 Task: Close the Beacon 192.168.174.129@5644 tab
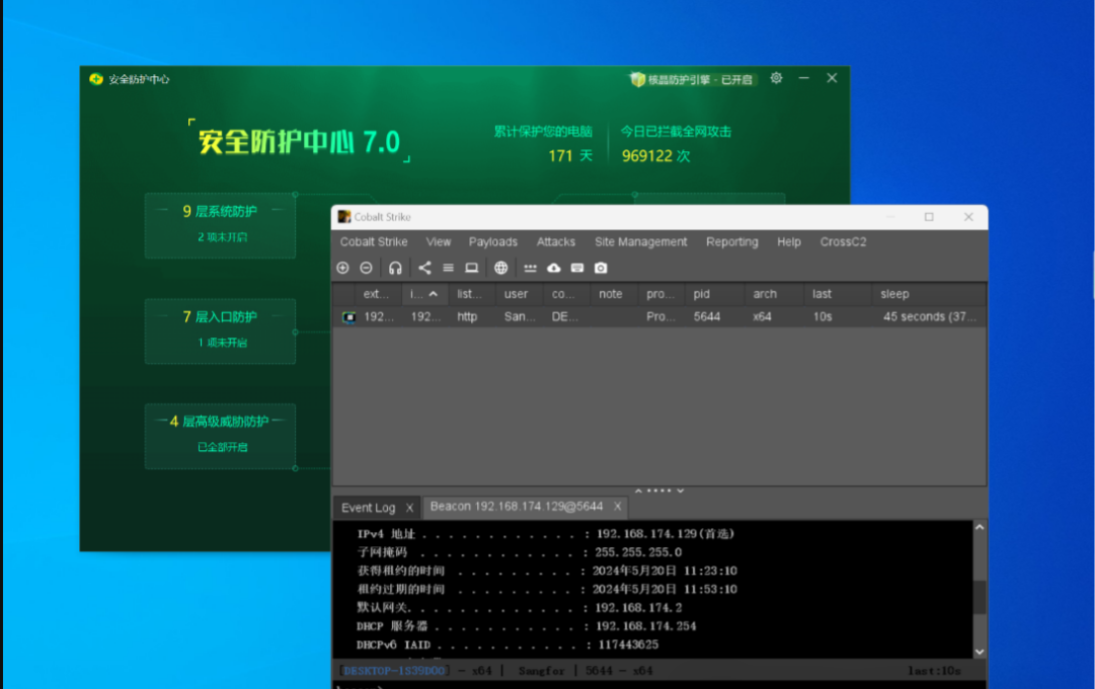(617, 506)
